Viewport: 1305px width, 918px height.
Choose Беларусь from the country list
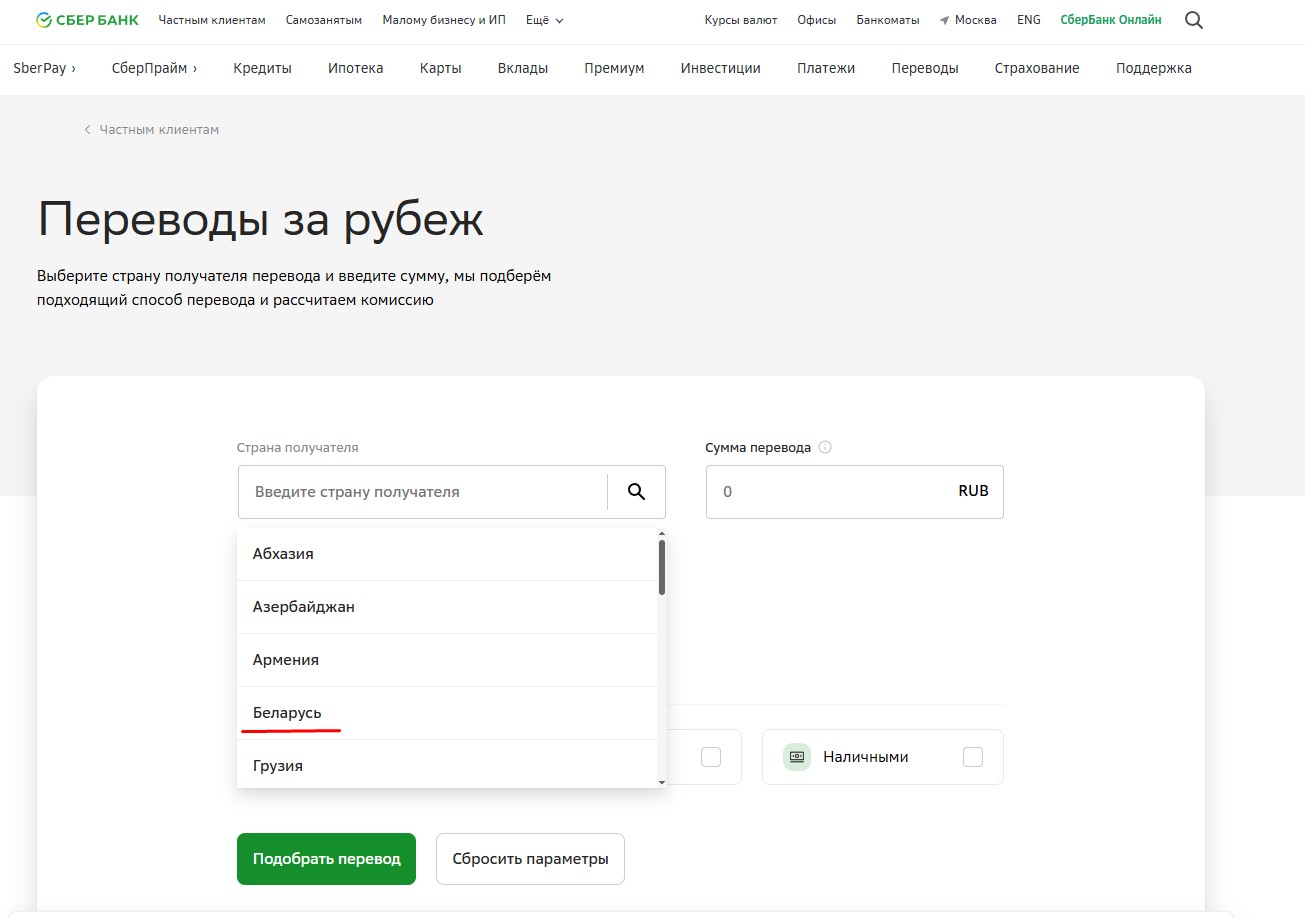[447, 713]
